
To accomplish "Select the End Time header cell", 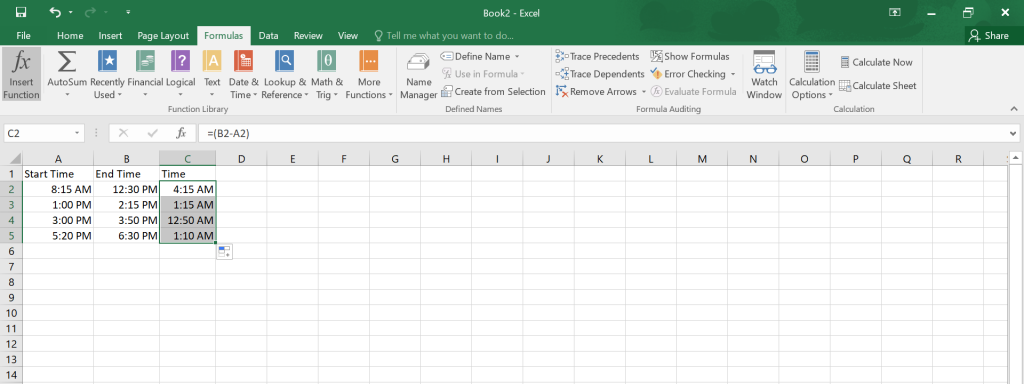I will 127,174.
